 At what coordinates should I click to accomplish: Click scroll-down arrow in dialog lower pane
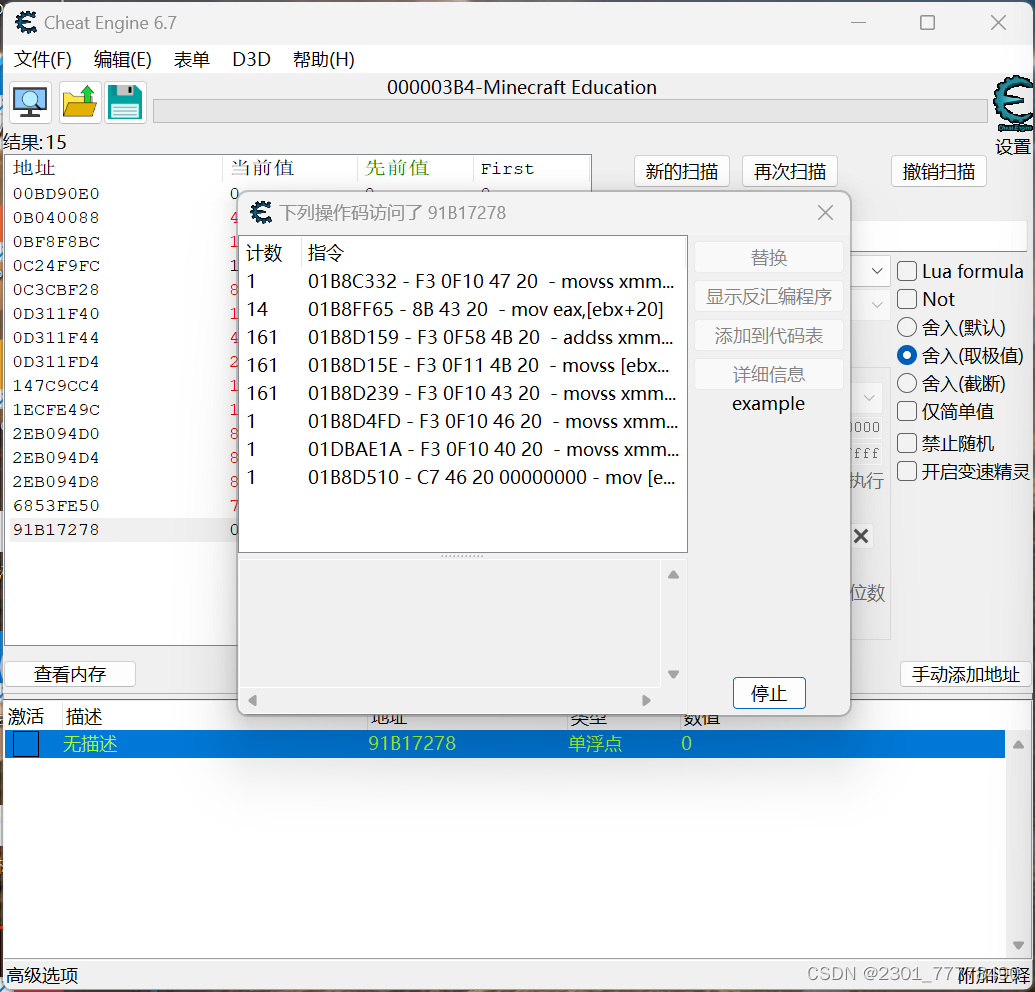[x=673, y=674]
